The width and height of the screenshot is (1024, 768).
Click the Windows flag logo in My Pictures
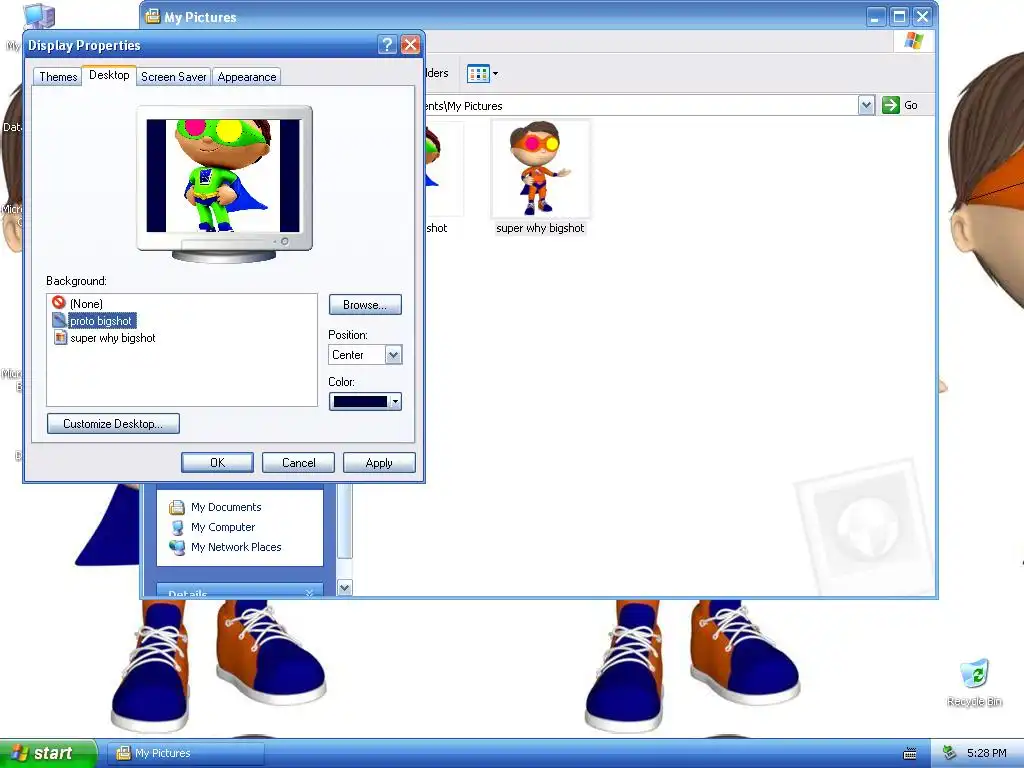[x=914, y=41]
